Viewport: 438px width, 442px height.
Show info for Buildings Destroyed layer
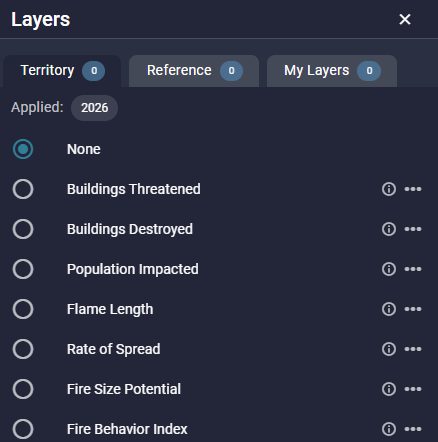click(x=389, y=229)
